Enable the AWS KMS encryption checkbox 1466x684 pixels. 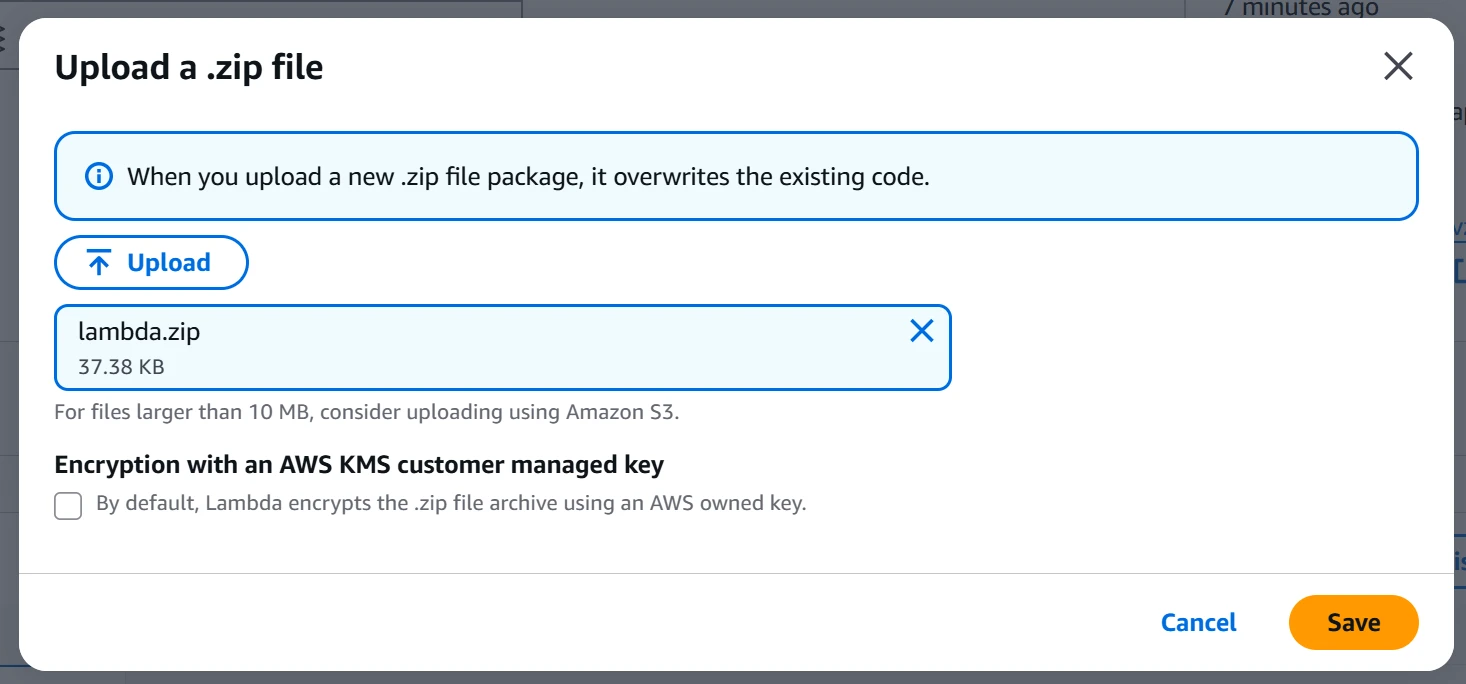click(x=68, y=505)
